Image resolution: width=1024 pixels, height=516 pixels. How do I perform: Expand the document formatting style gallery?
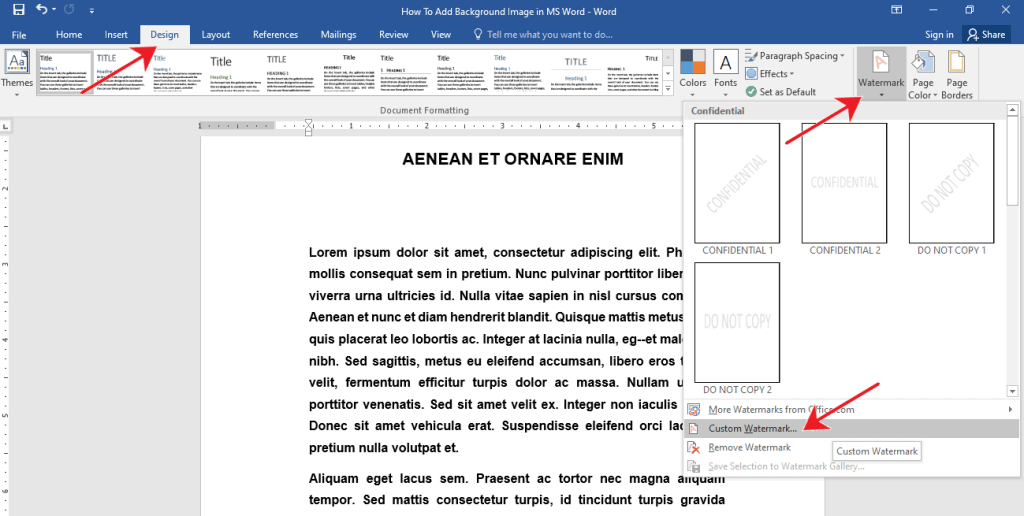[x=668, y=89]
